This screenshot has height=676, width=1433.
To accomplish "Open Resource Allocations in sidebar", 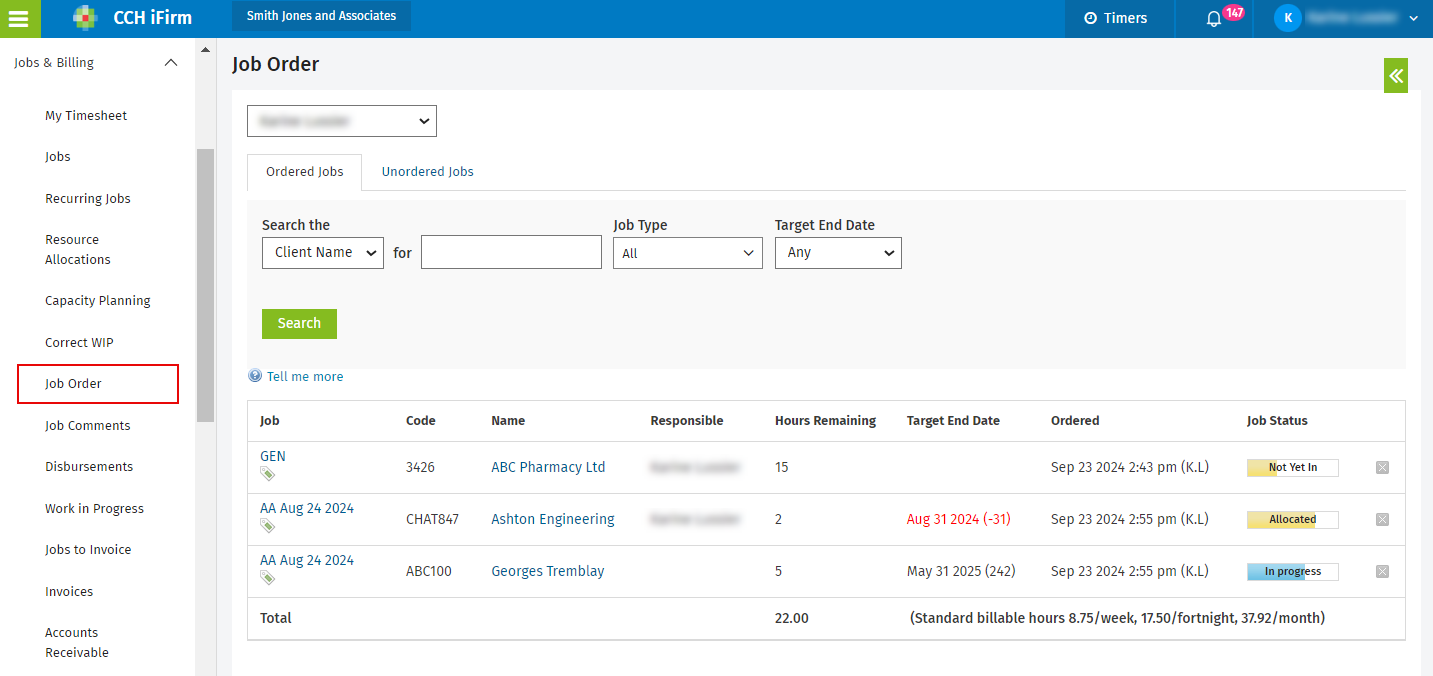I will coord(78,250).
